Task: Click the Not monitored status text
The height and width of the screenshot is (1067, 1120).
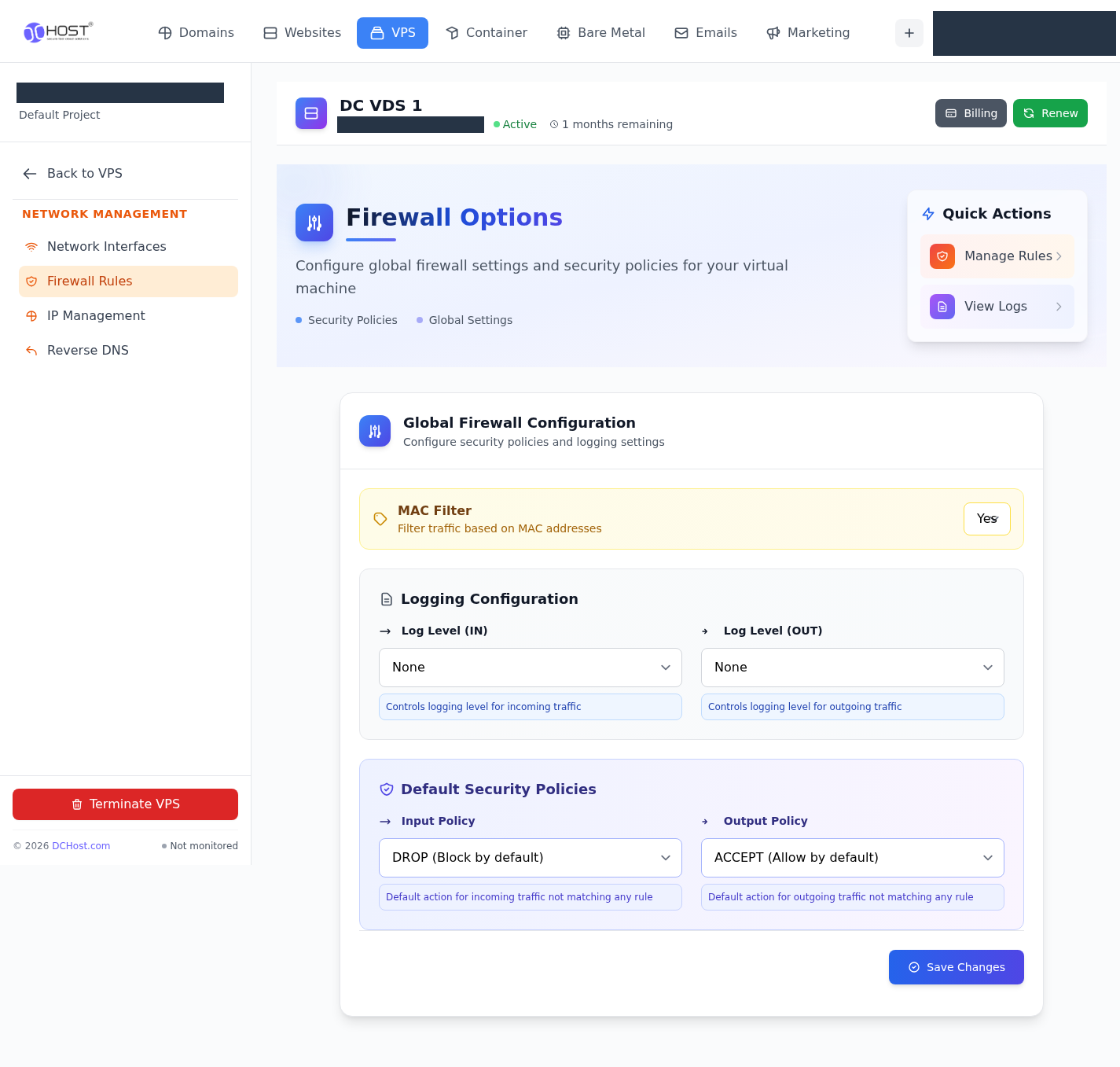Action: (x=204, y=846)
